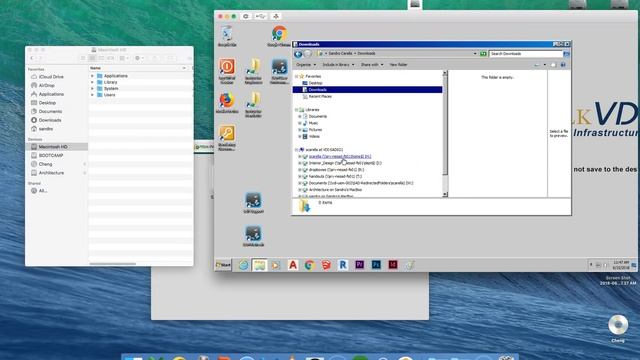Expand the System folder disclosure triangle
The height and width of the screenshot is (360, 640).
pos(93,89)
